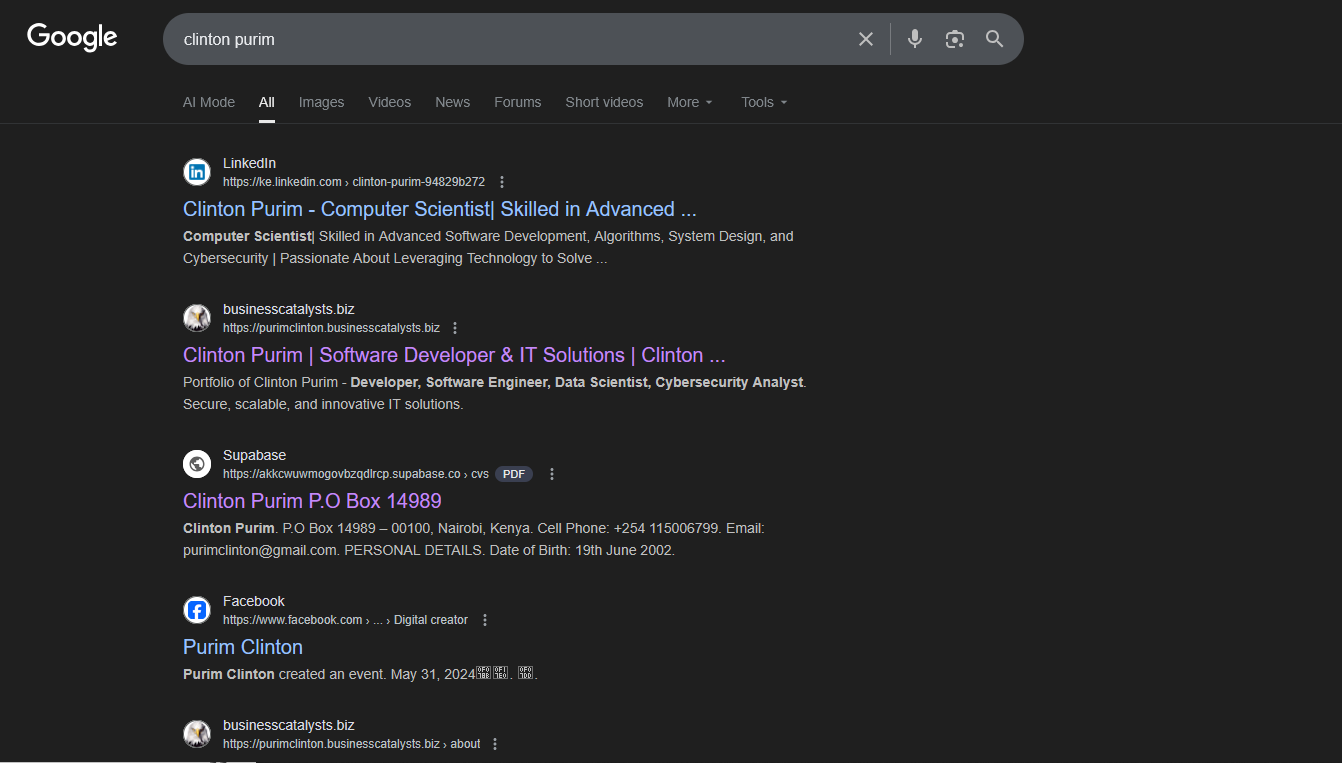Viewport: 1342px width, 763px height.
Task: Open the Clinton Purim P.O Box 14989 link
Action: (312, 501)
